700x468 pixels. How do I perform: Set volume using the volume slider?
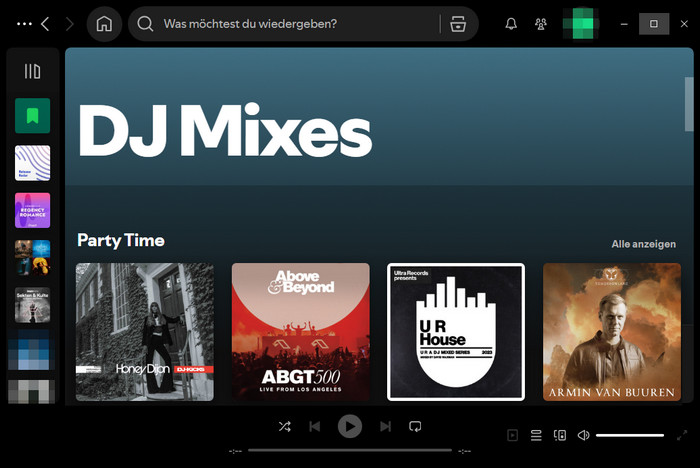[x=630, y=435]
